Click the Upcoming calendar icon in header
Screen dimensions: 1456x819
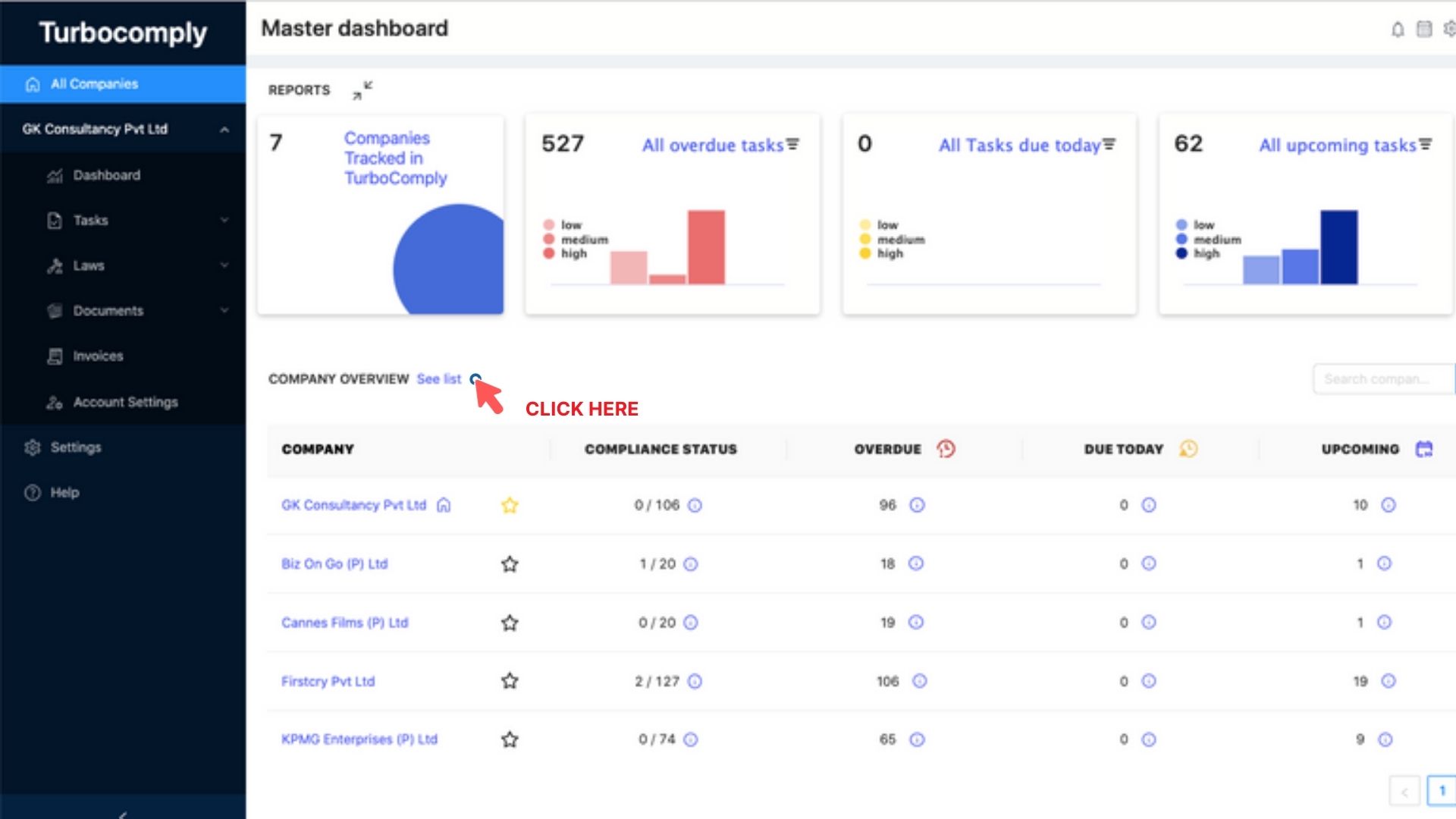tap(1424, 449)
